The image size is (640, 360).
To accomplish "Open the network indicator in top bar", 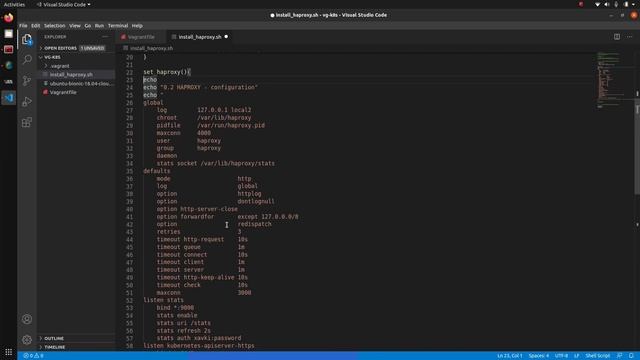I will point(597,4).
